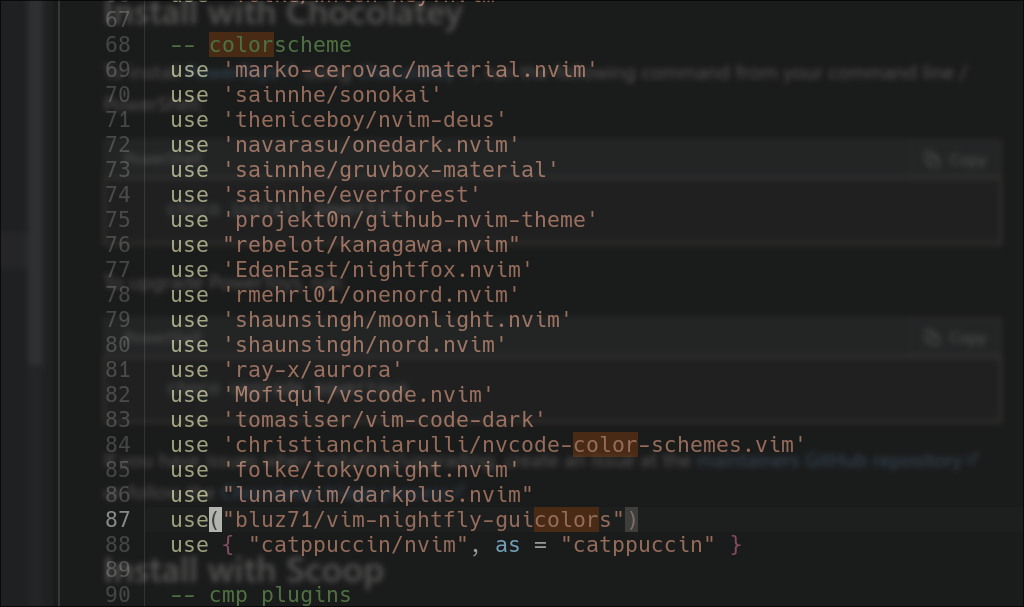Click the 'sainnhe/gruvbox-material' string
This screenshot has width=1024, height=607.
click(391, 170)
